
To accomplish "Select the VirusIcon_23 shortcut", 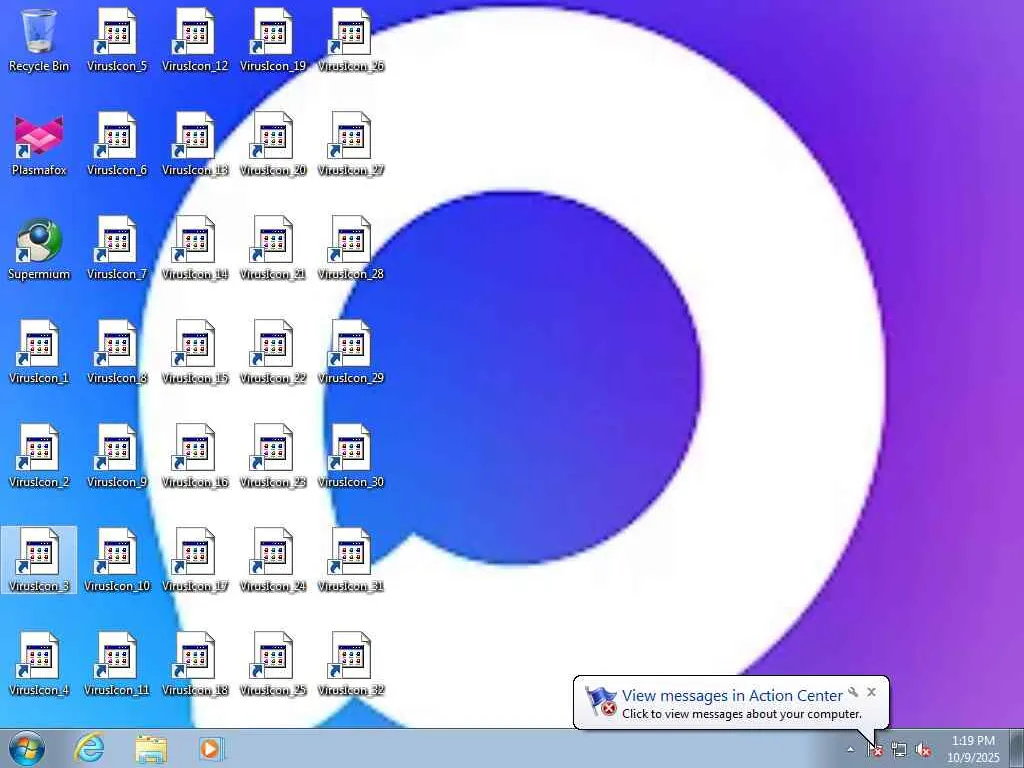I will coord(273,456).
